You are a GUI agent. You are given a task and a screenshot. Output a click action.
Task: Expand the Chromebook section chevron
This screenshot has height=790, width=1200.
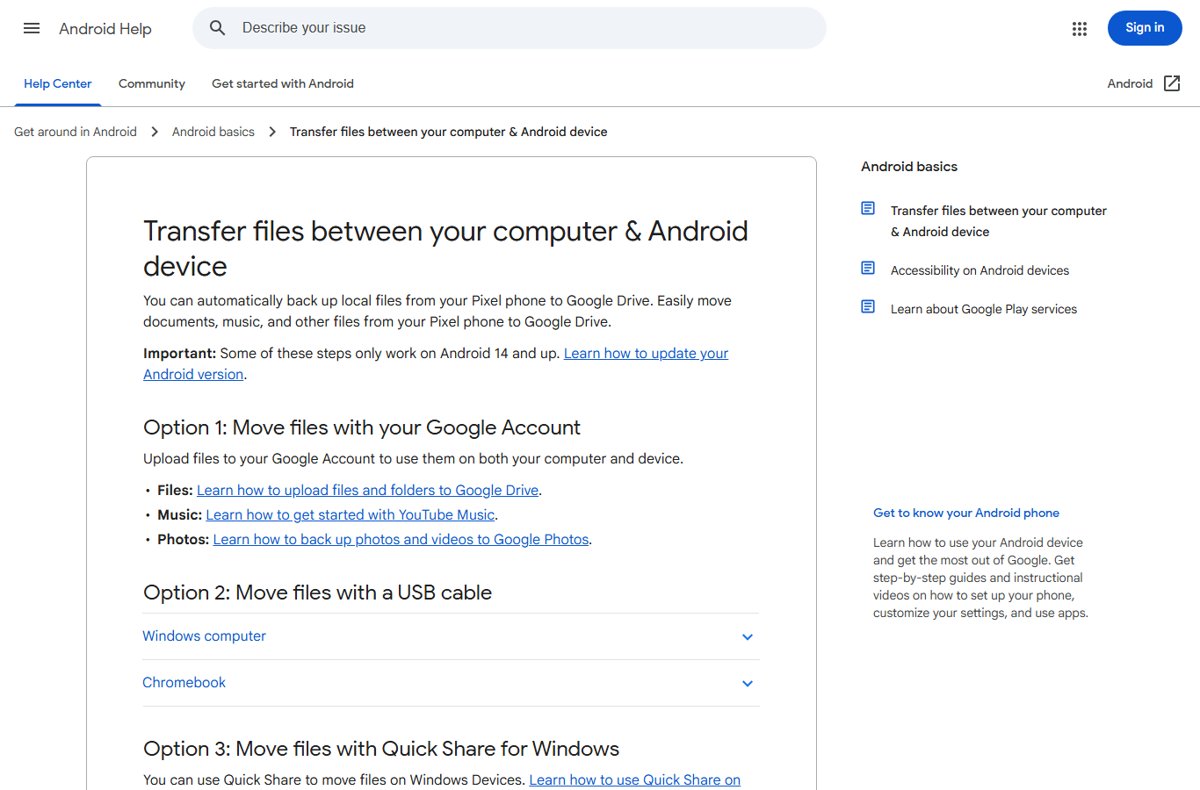click(x=747, y=684)
